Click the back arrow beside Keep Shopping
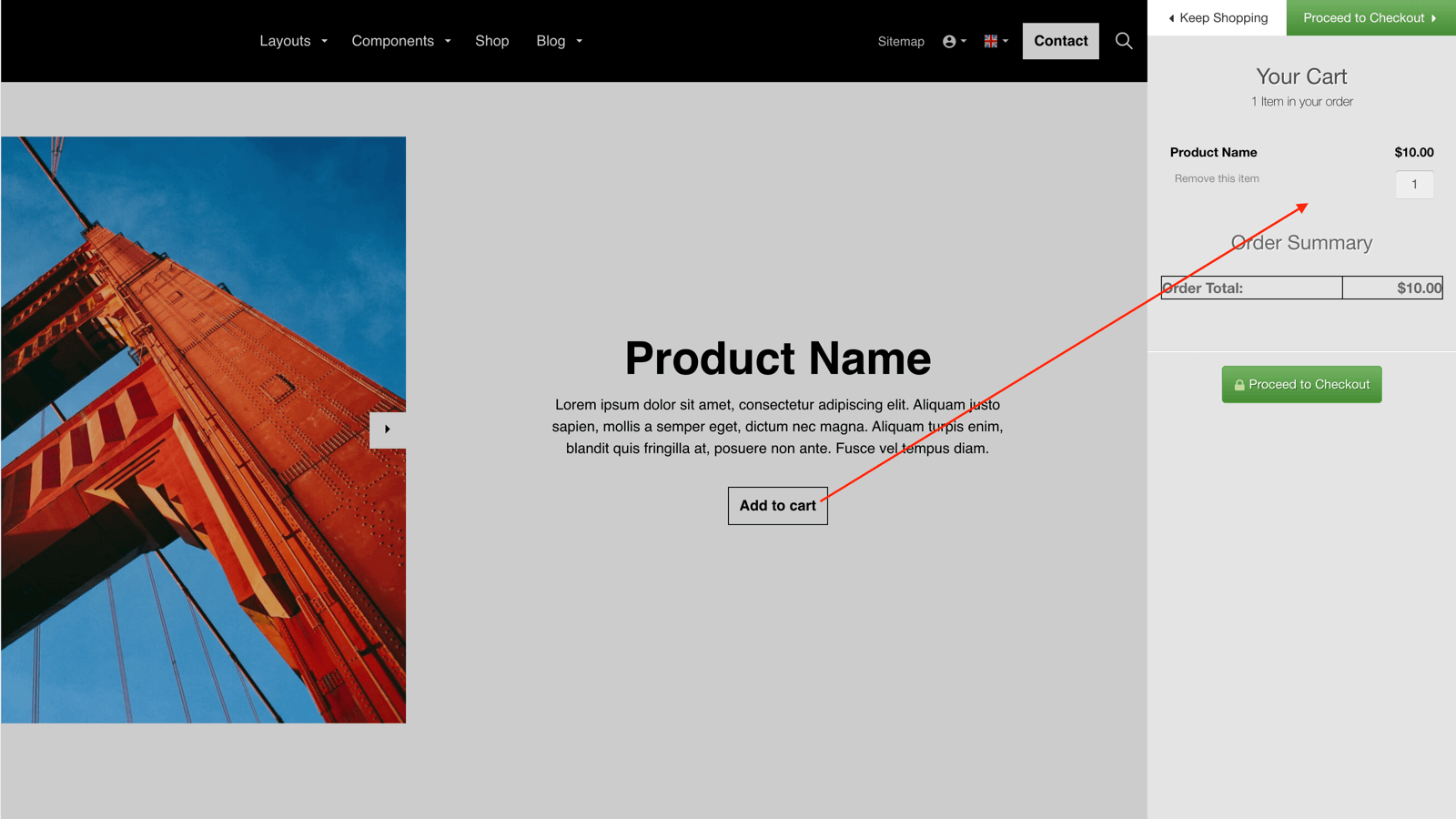 pos(1170,17)
